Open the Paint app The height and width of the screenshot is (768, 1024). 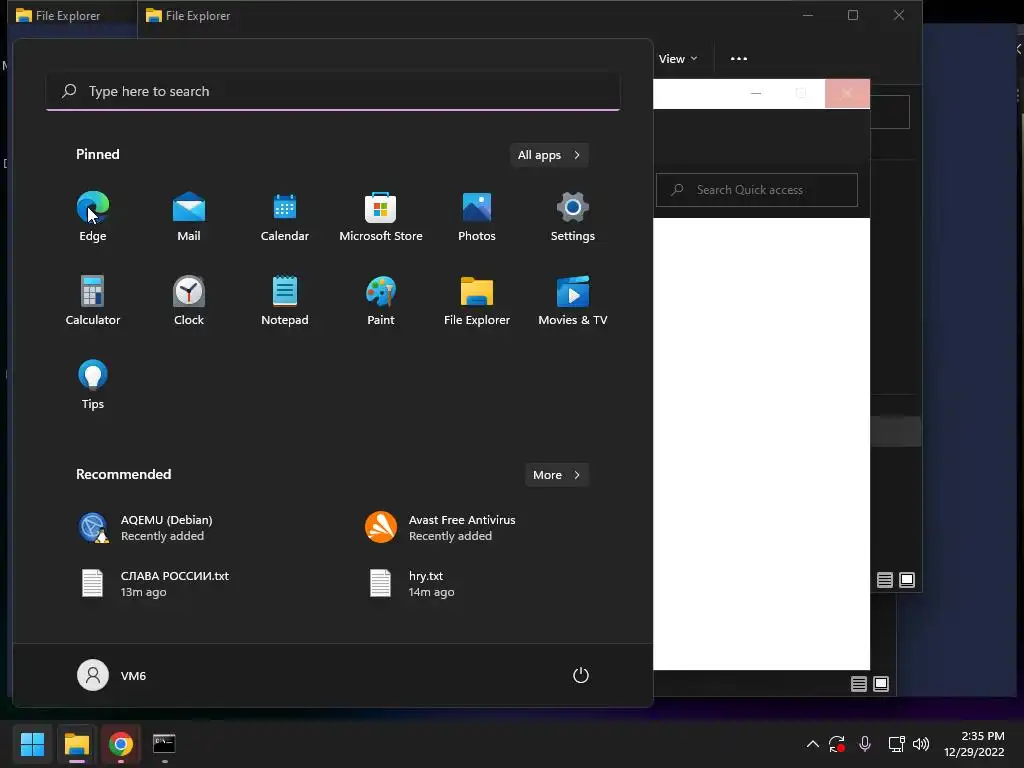pos(381,301)
